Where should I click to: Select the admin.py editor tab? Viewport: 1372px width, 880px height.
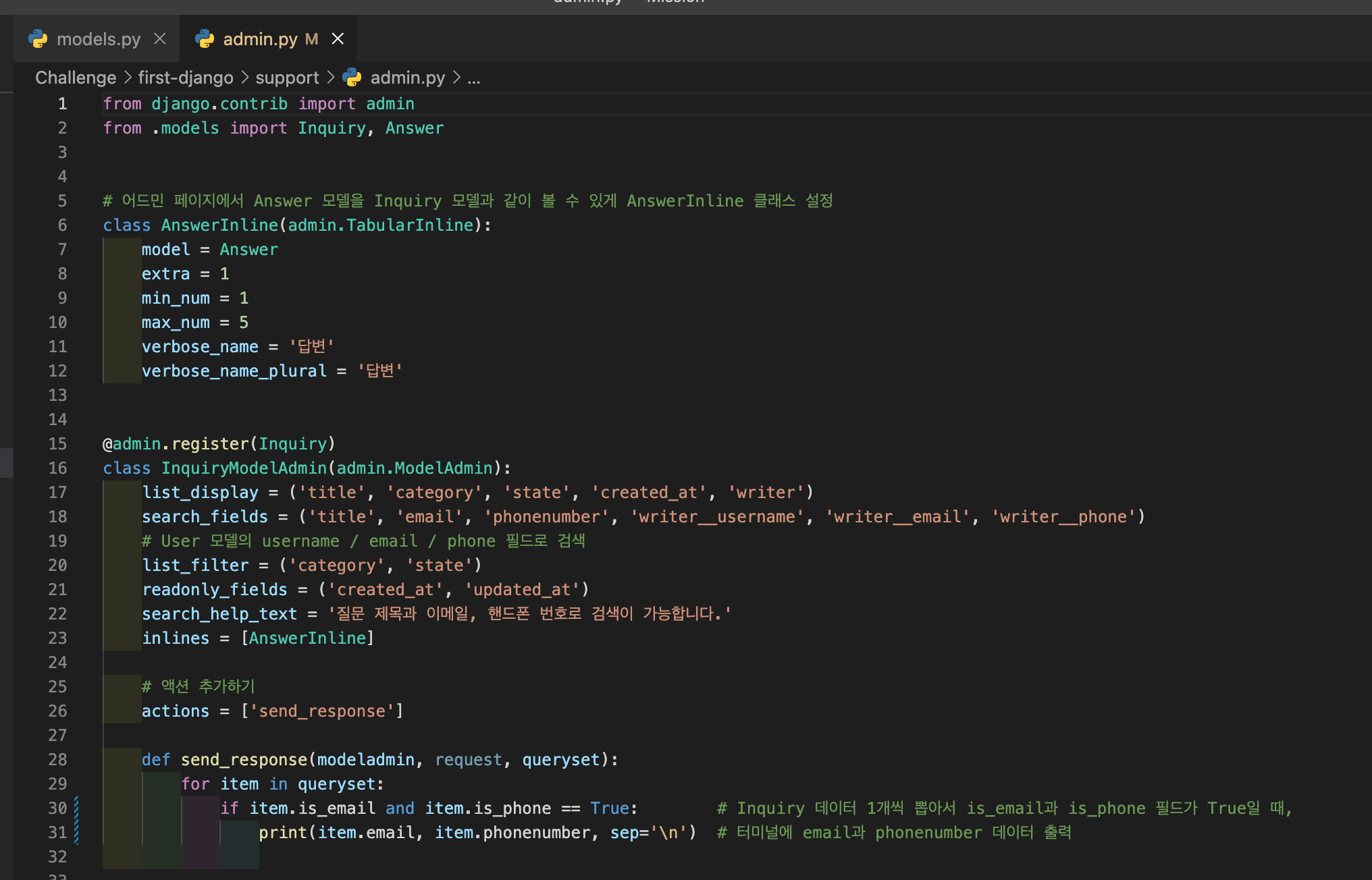click(268, 39)
